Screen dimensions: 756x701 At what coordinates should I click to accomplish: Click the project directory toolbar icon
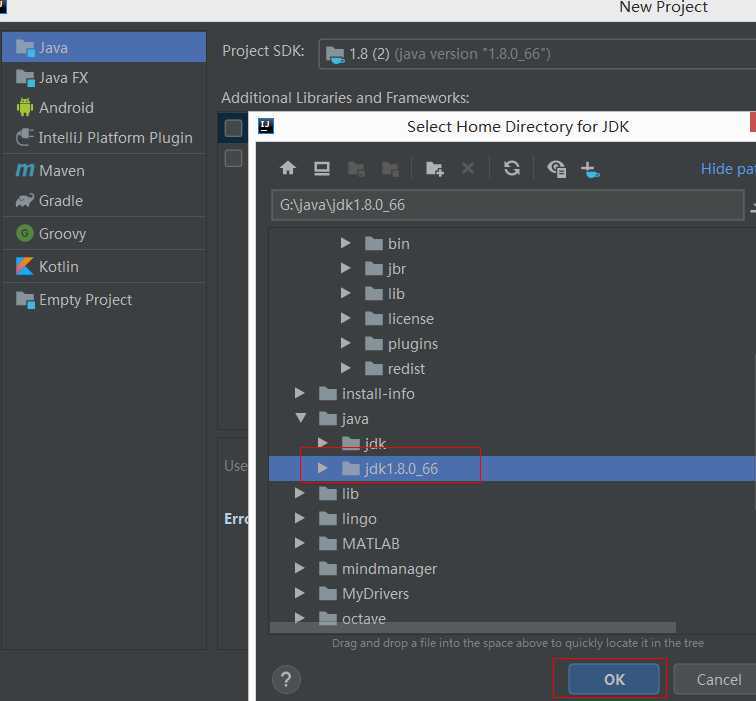click(356, 169)
